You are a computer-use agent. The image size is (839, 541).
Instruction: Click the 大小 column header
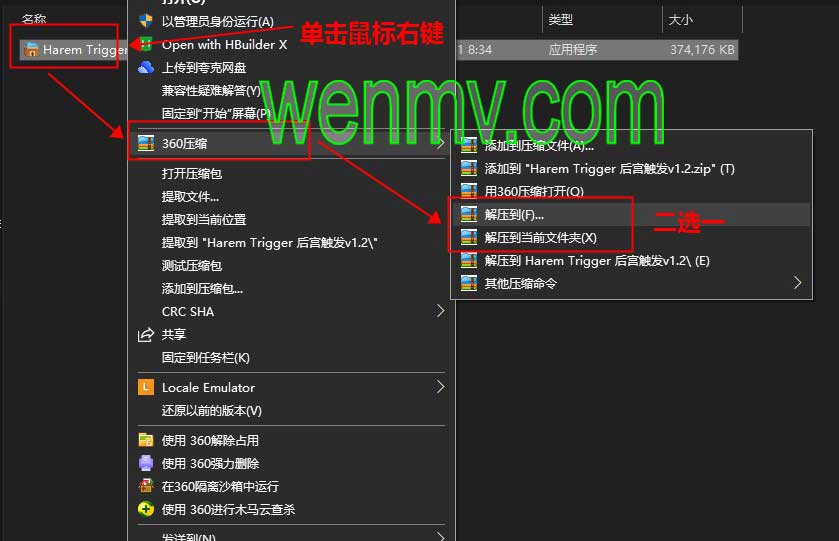[x=680, y=20]
